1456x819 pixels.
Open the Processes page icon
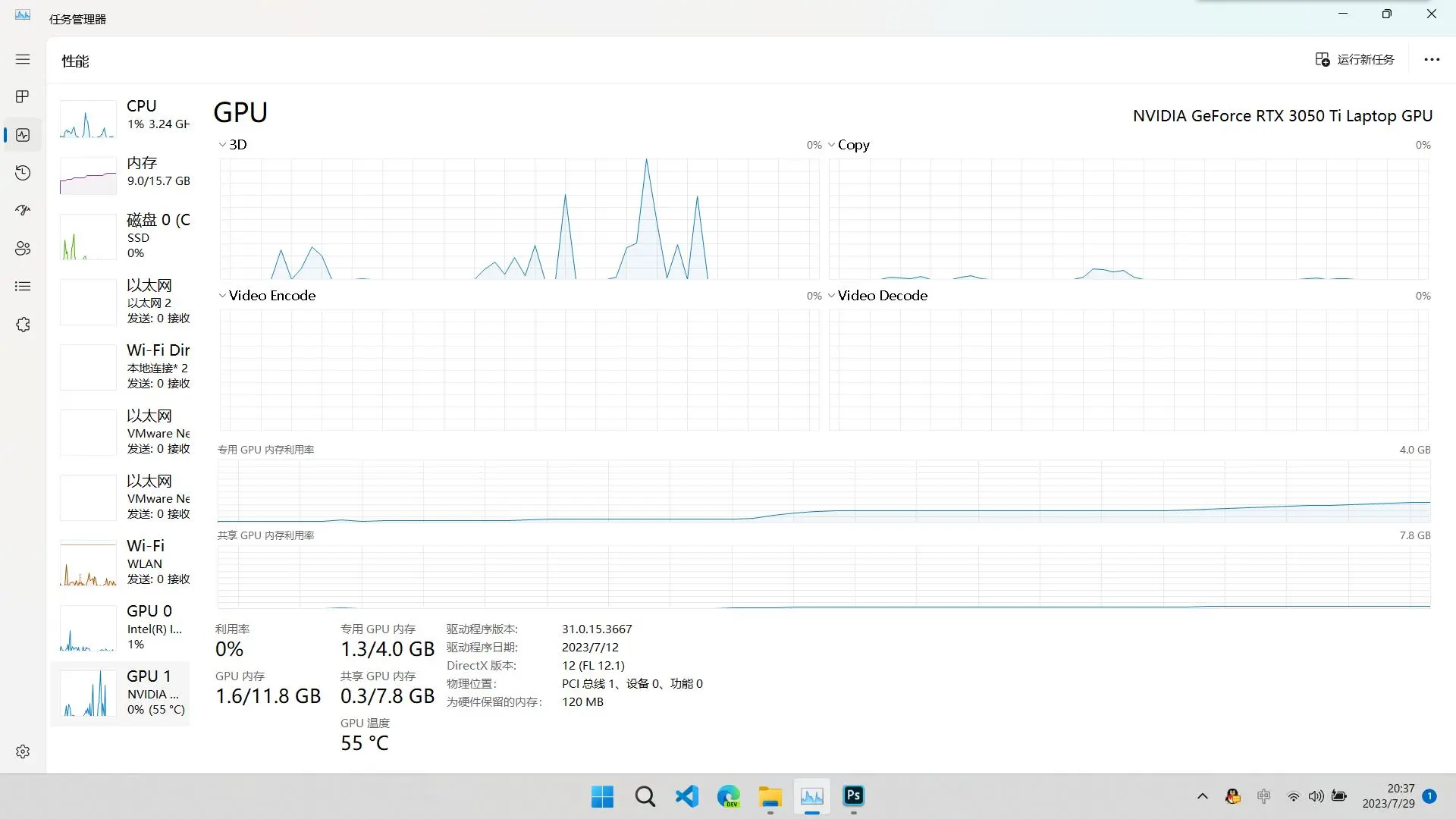point(23,96)
